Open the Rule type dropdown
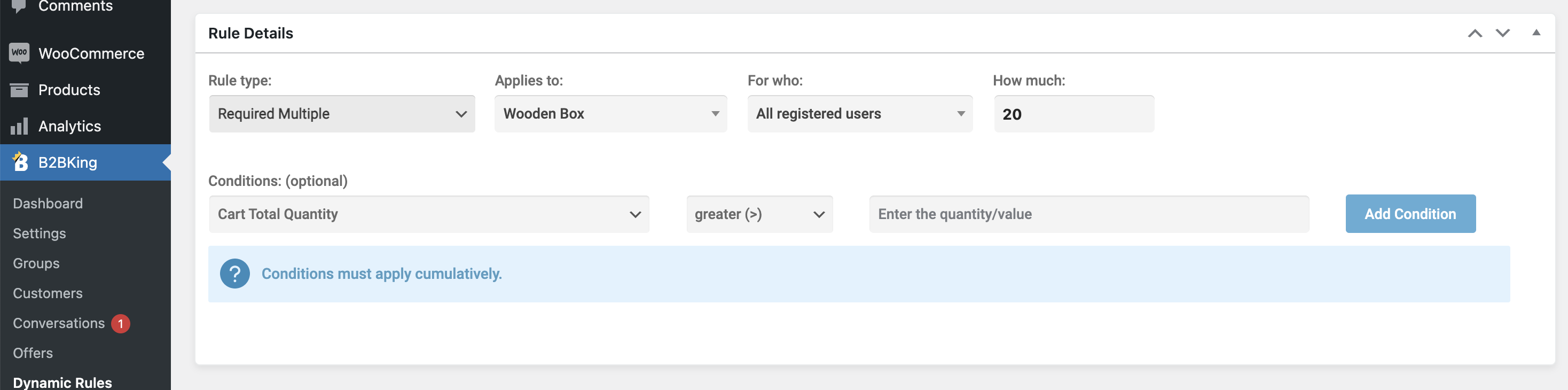Viewport: 1568px width, 390px height. pyautogui.click(x=342, y=114)
